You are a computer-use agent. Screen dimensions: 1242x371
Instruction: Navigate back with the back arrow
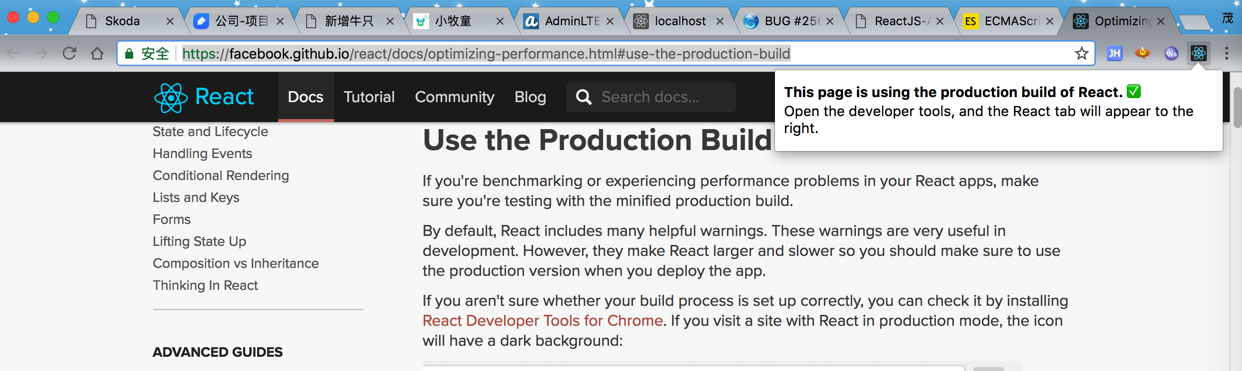[14, 53]
